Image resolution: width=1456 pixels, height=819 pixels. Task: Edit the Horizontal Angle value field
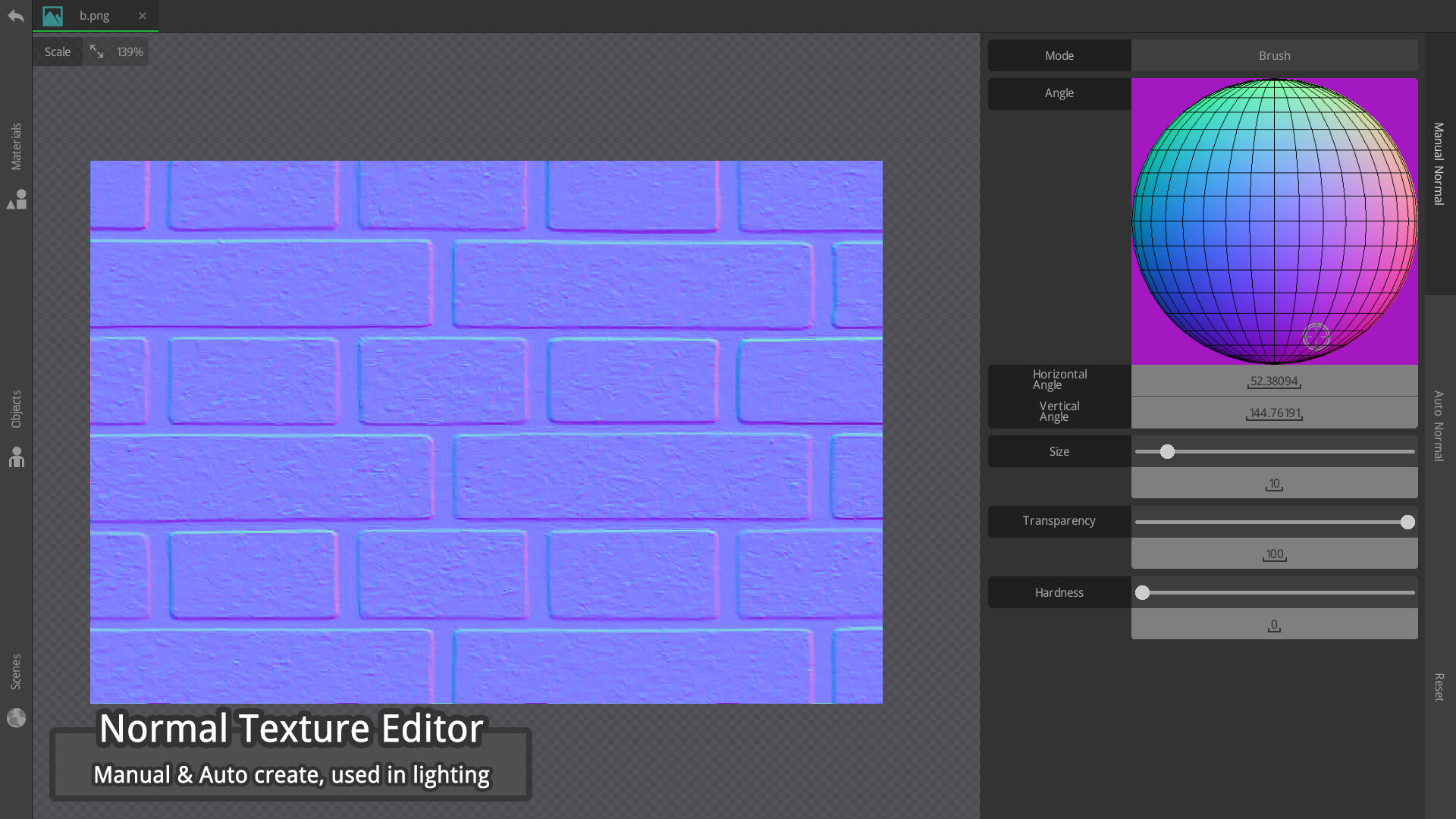coord(1274,381)
